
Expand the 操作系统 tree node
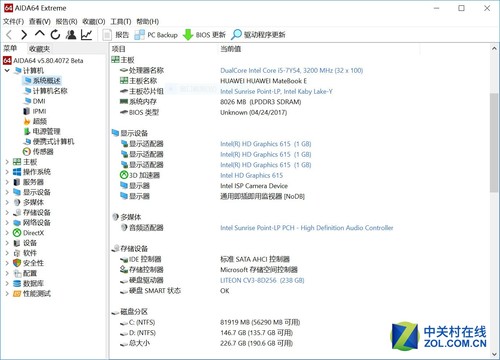[7, 172]
